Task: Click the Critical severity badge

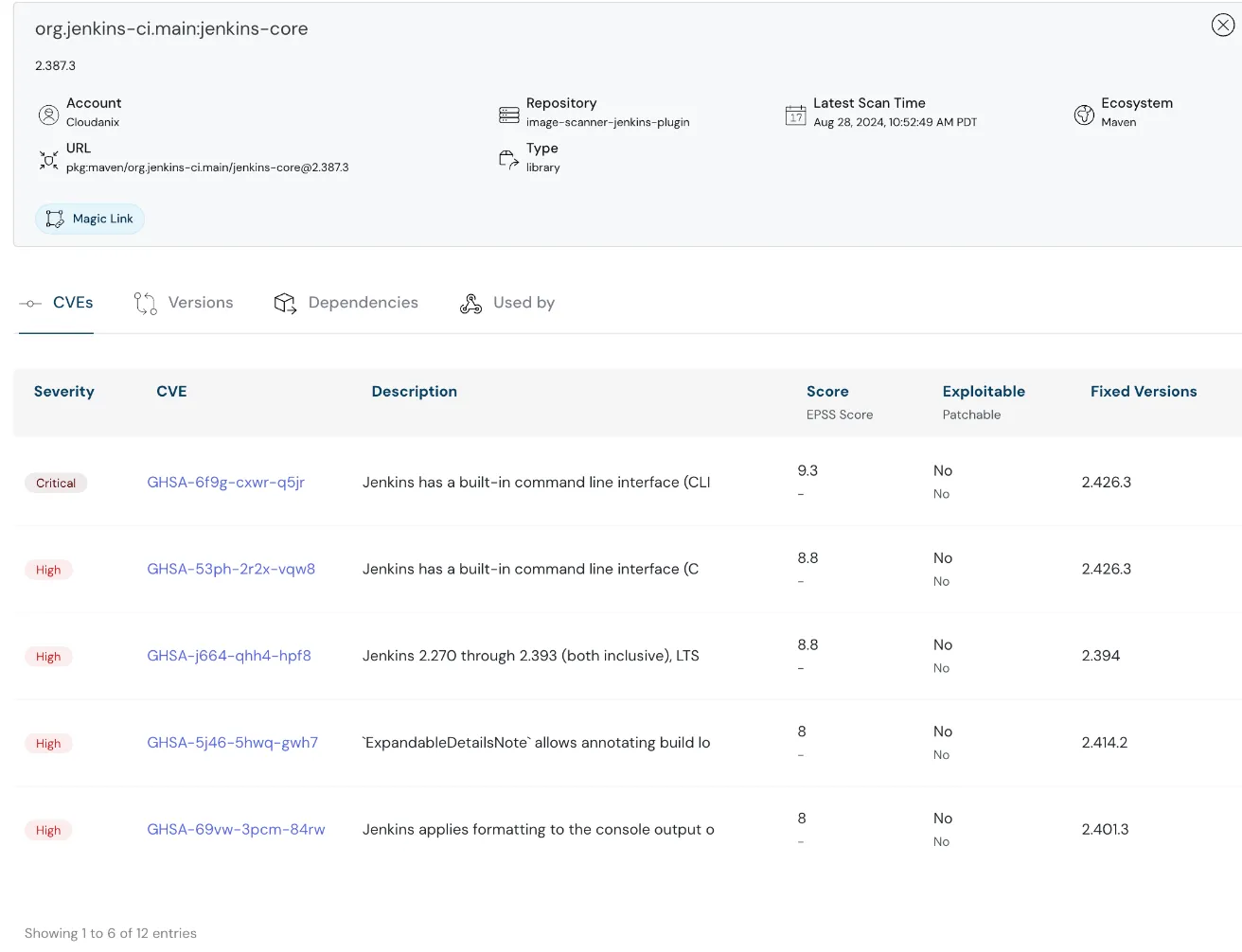Action: click(x=56, y=484)
